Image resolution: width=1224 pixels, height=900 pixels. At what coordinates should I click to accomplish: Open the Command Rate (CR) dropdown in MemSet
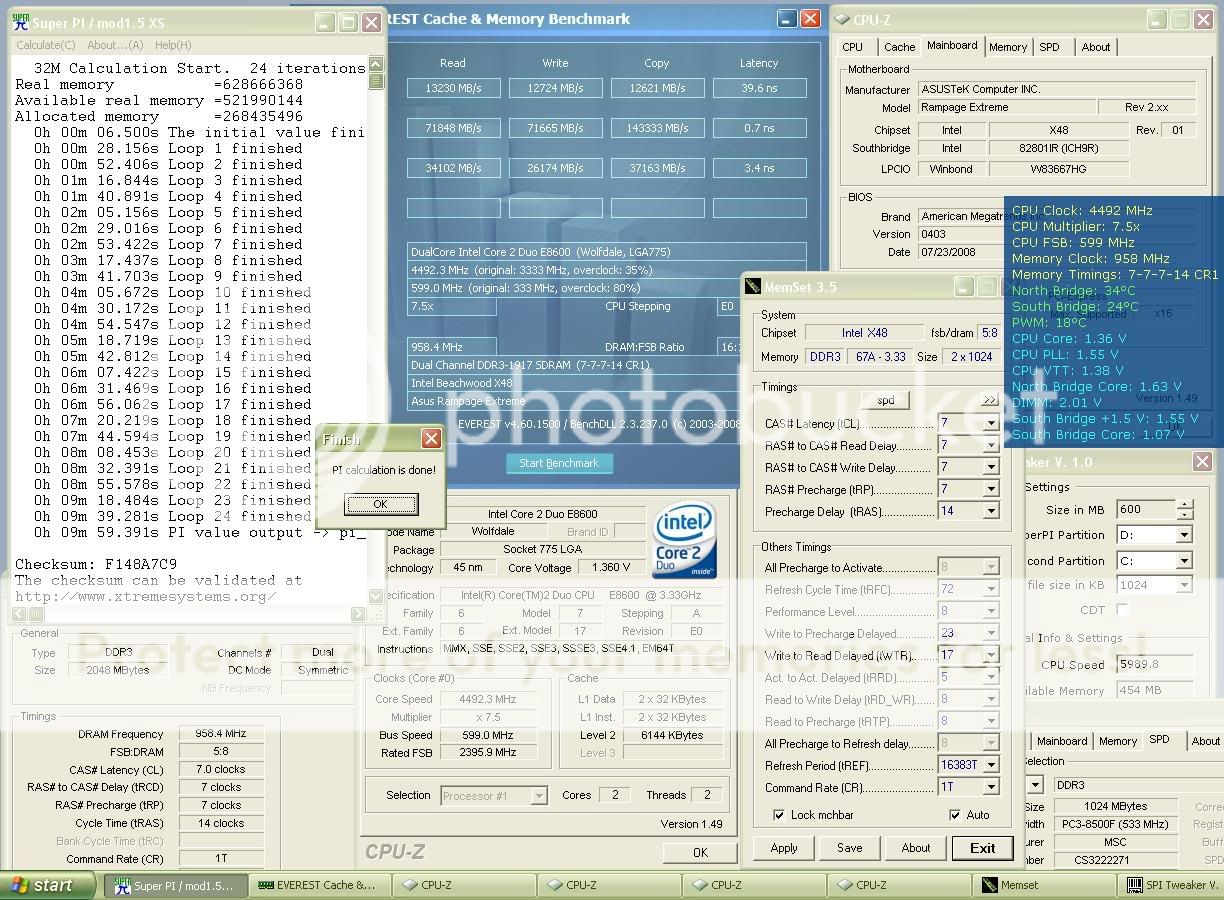[x=990, y=787]
